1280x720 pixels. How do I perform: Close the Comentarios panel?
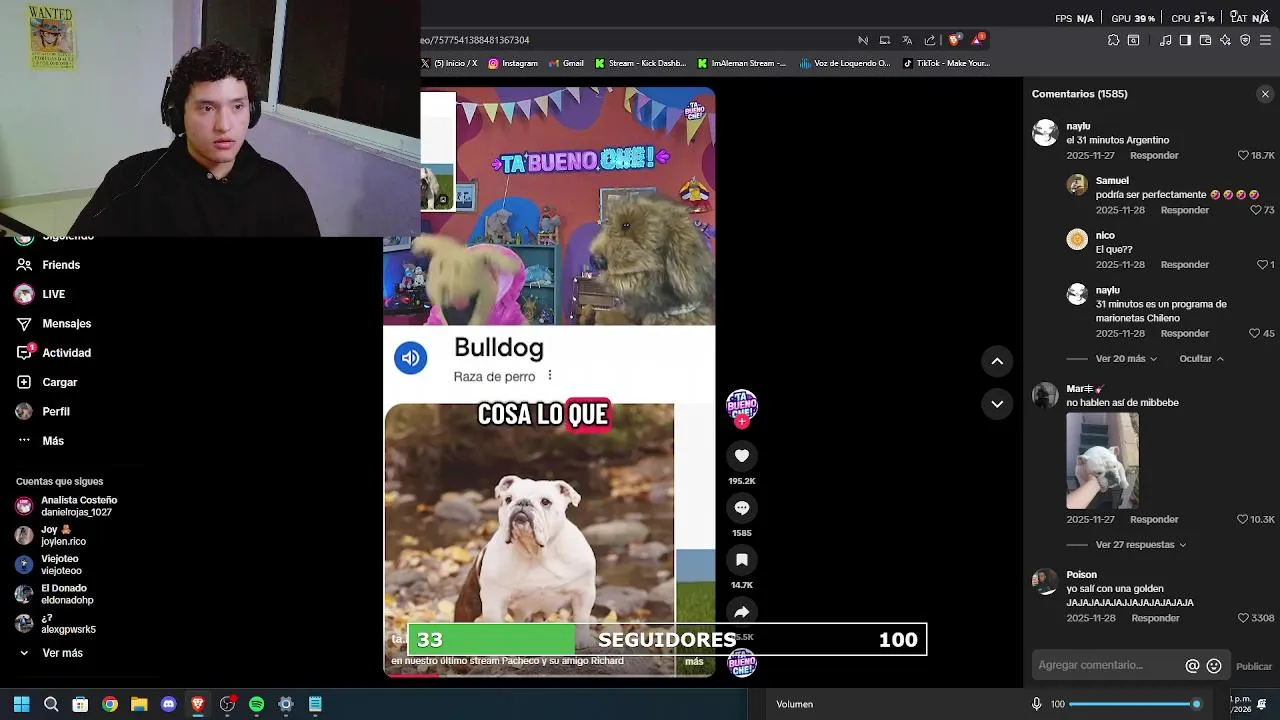click(1265, 94)
